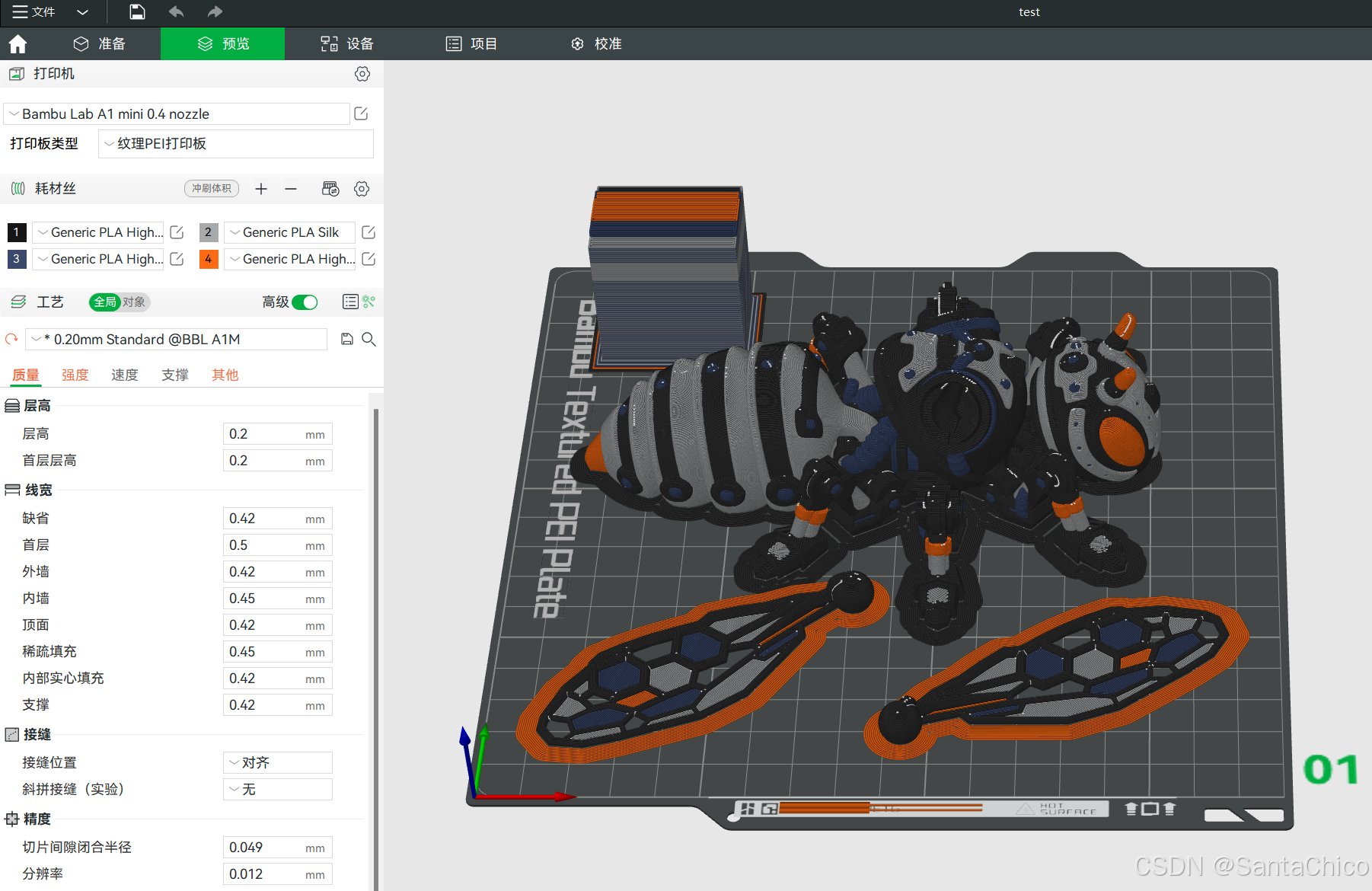1372x891 pixels.
Task: Click filament 1 black color swatch
Action: (x=17, y=232)
